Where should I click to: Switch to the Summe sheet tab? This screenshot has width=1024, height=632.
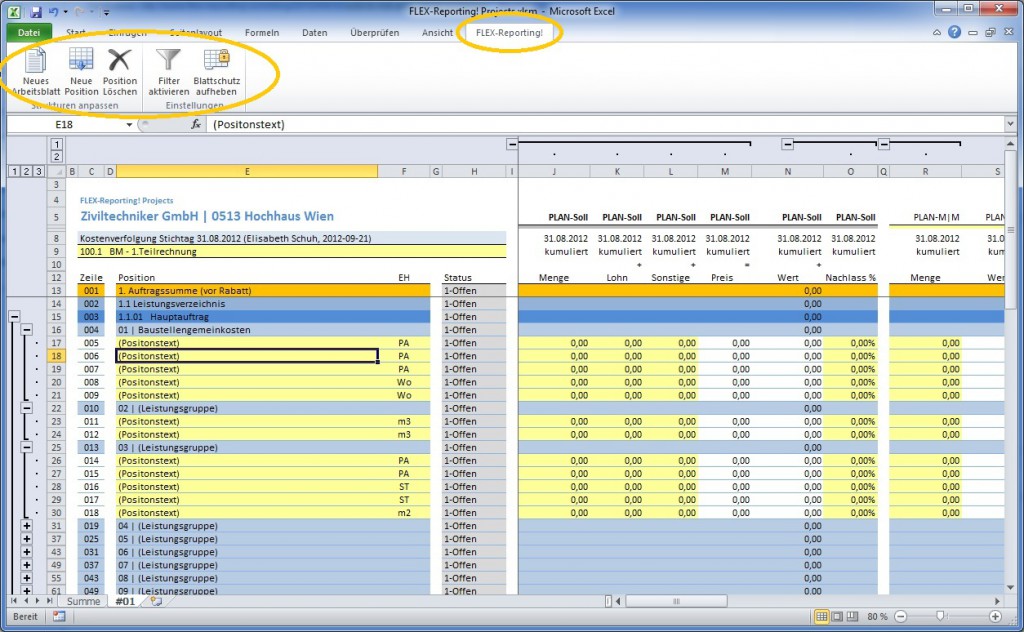(x=84, y=601)
